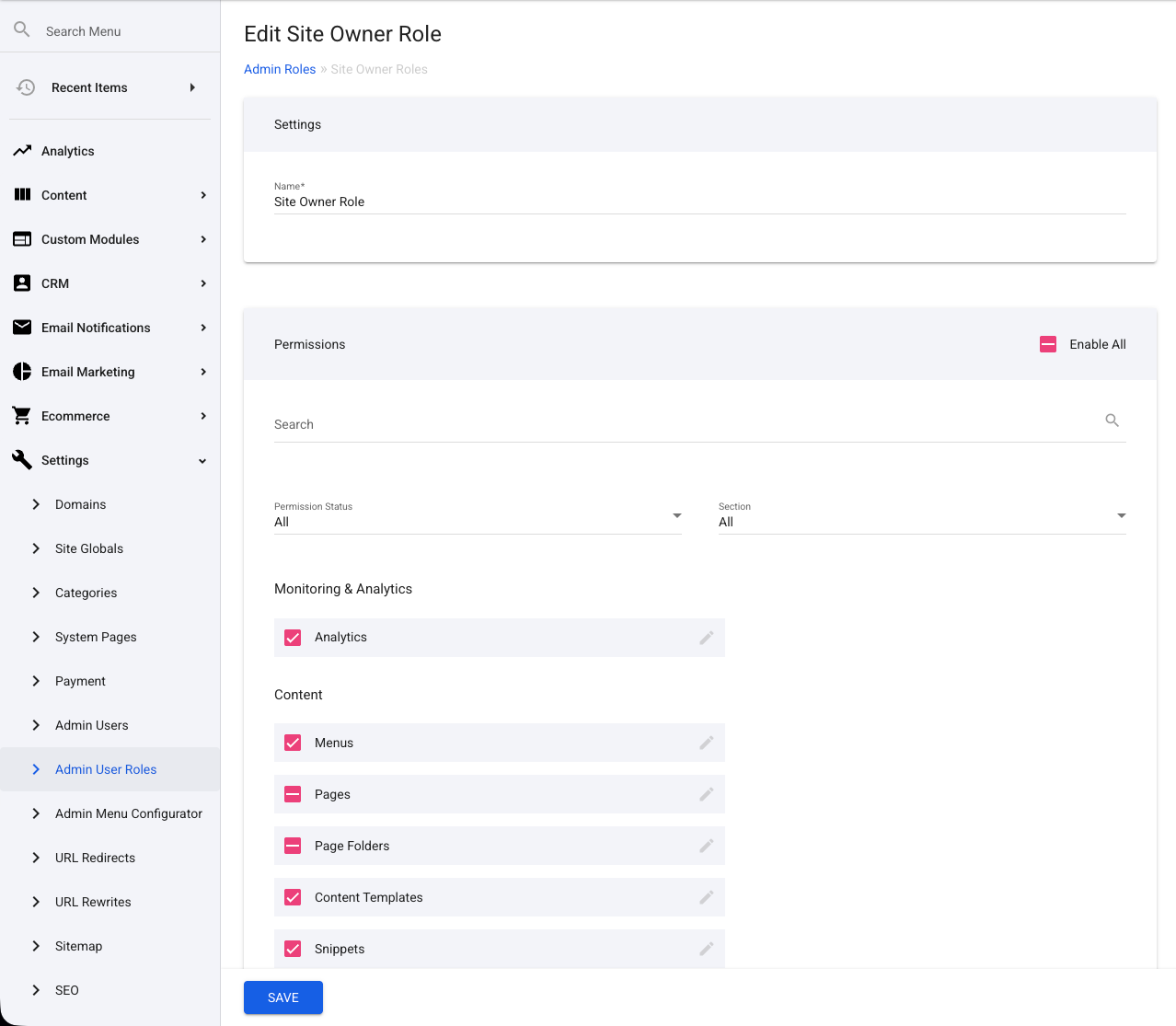Click the Email Notifications envelope icon
Screen dimensions: 1176x1026
point(21,327)
